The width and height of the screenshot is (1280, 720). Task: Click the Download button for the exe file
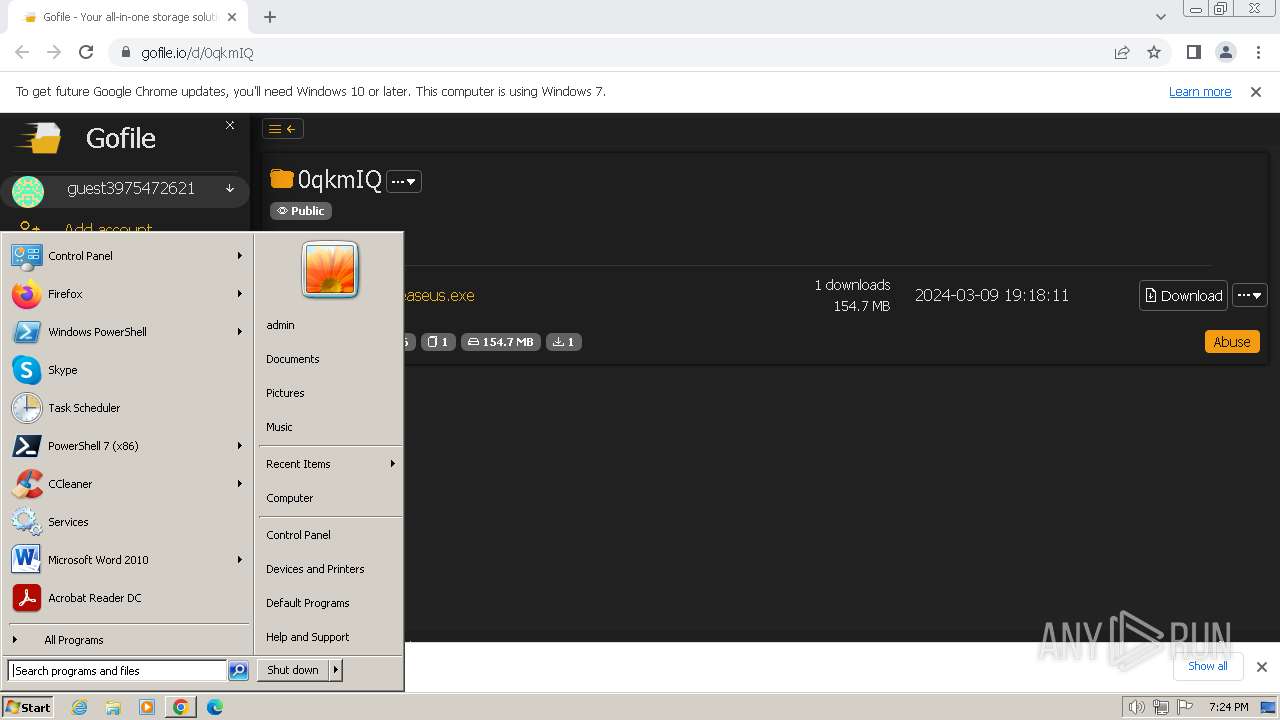click(1183, 295)
